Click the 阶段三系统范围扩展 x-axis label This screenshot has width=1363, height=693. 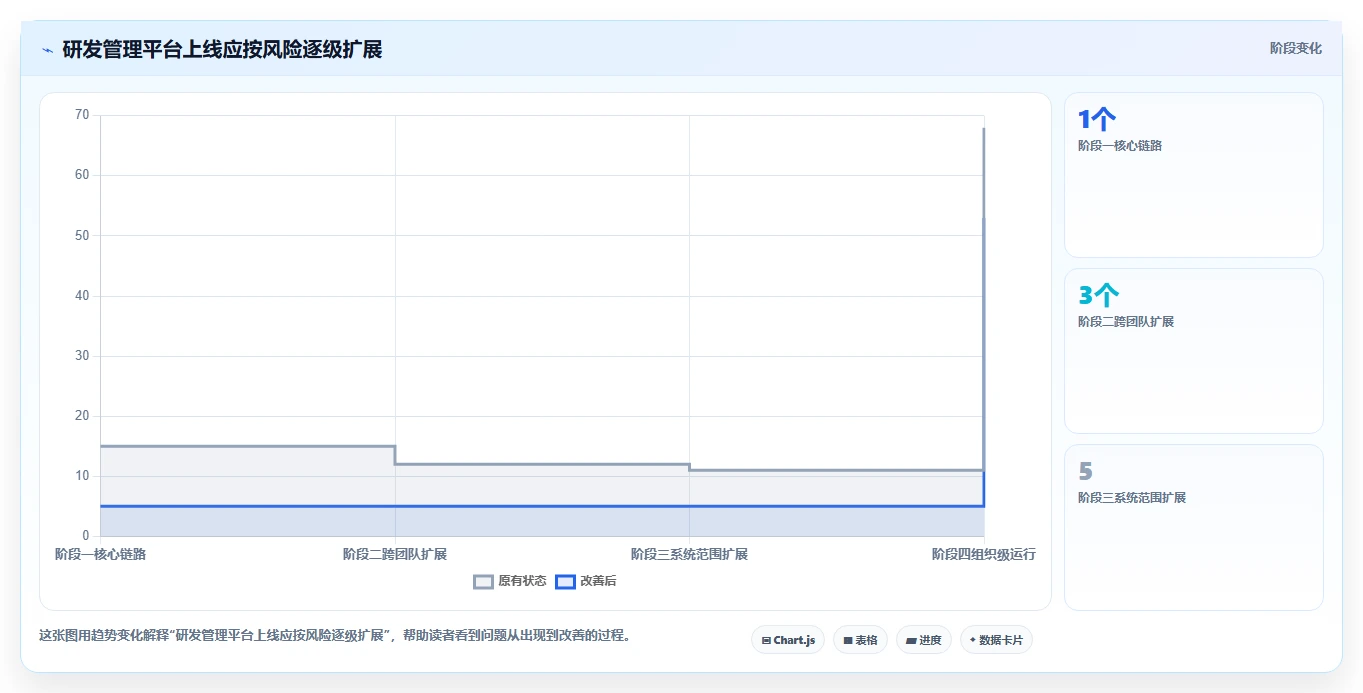(689, 554)
